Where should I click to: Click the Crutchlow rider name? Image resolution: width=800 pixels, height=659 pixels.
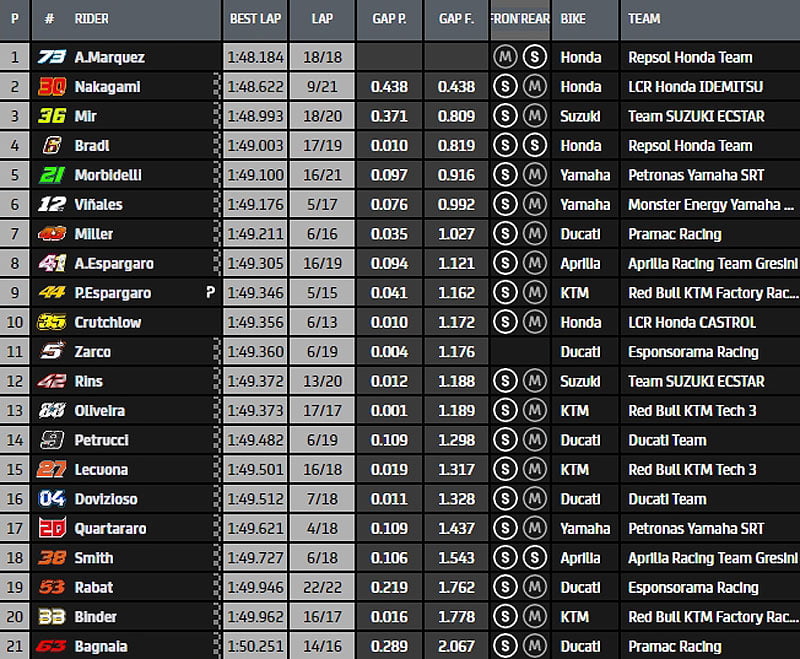tap(107, 322)
